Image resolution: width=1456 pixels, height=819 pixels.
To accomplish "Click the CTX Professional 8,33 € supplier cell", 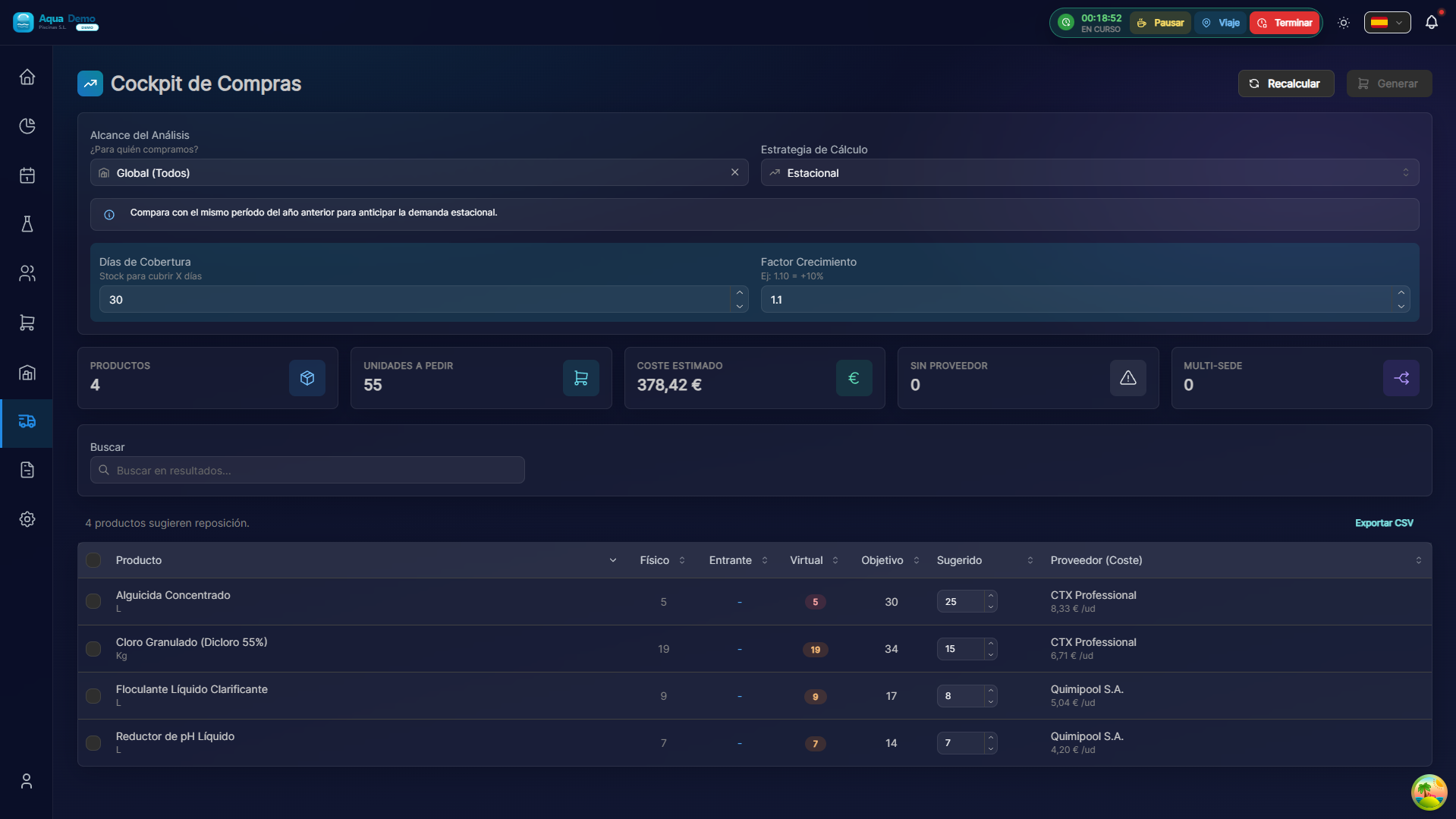I will [1093, 601].
